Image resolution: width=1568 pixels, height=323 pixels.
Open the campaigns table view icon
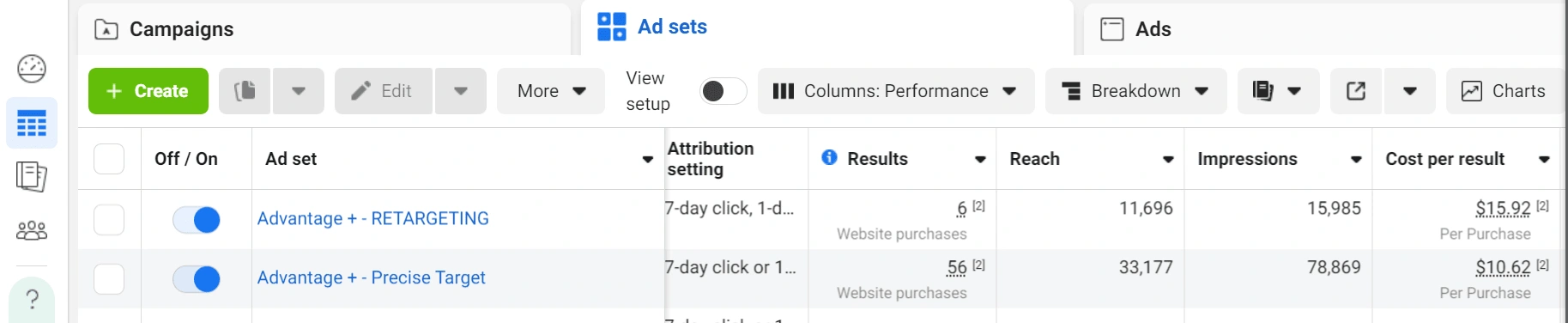click(32, 124)
